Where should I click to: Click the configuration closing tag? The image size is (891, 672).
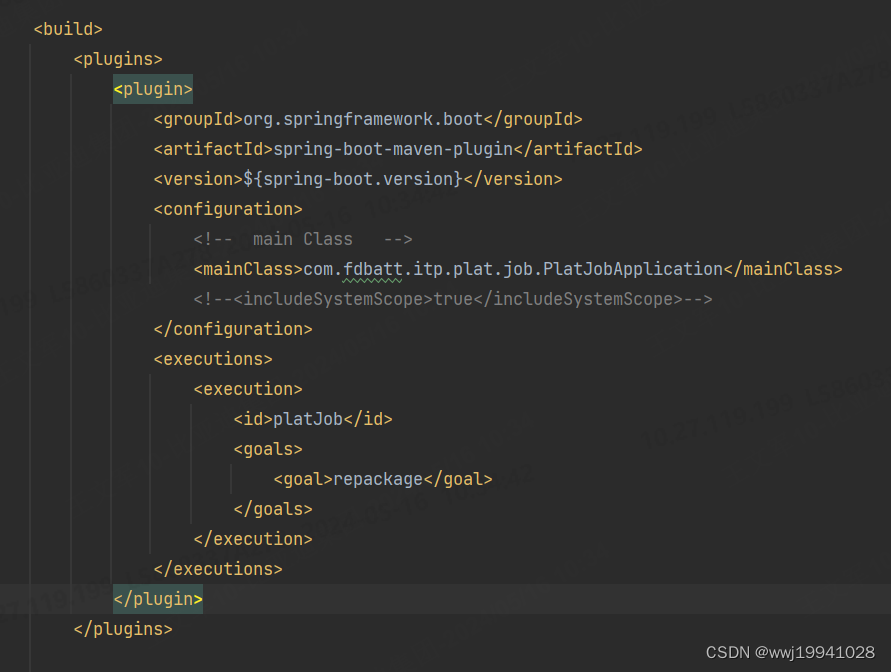(233, 329)
